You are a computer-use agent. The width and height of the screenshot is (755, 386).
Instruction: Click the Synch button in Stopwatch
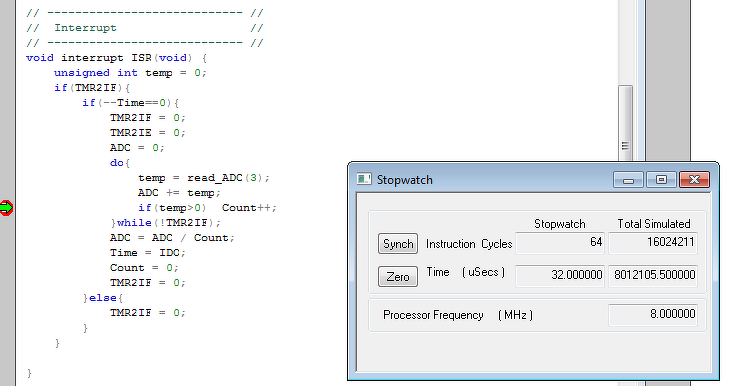[398, 244]
